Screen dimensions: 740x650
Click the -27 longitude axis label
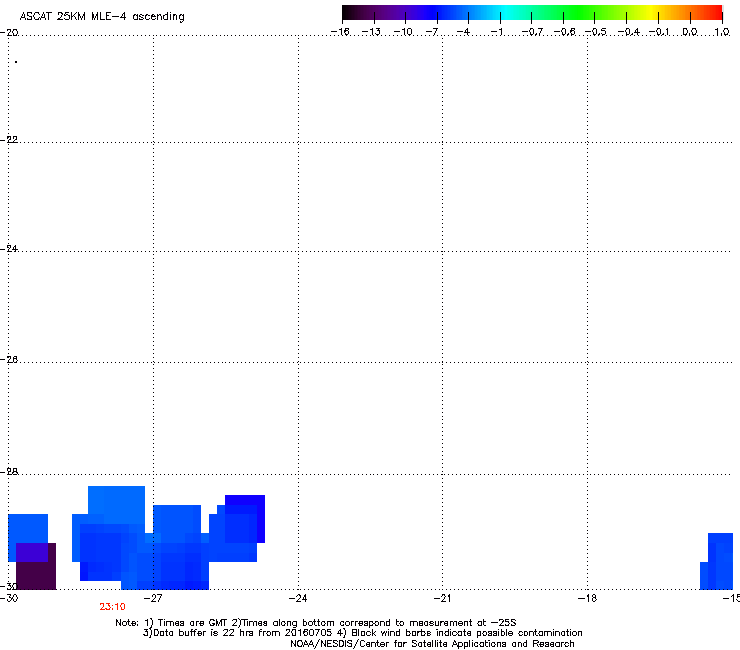pyautogui.click(x=152, y=599)
